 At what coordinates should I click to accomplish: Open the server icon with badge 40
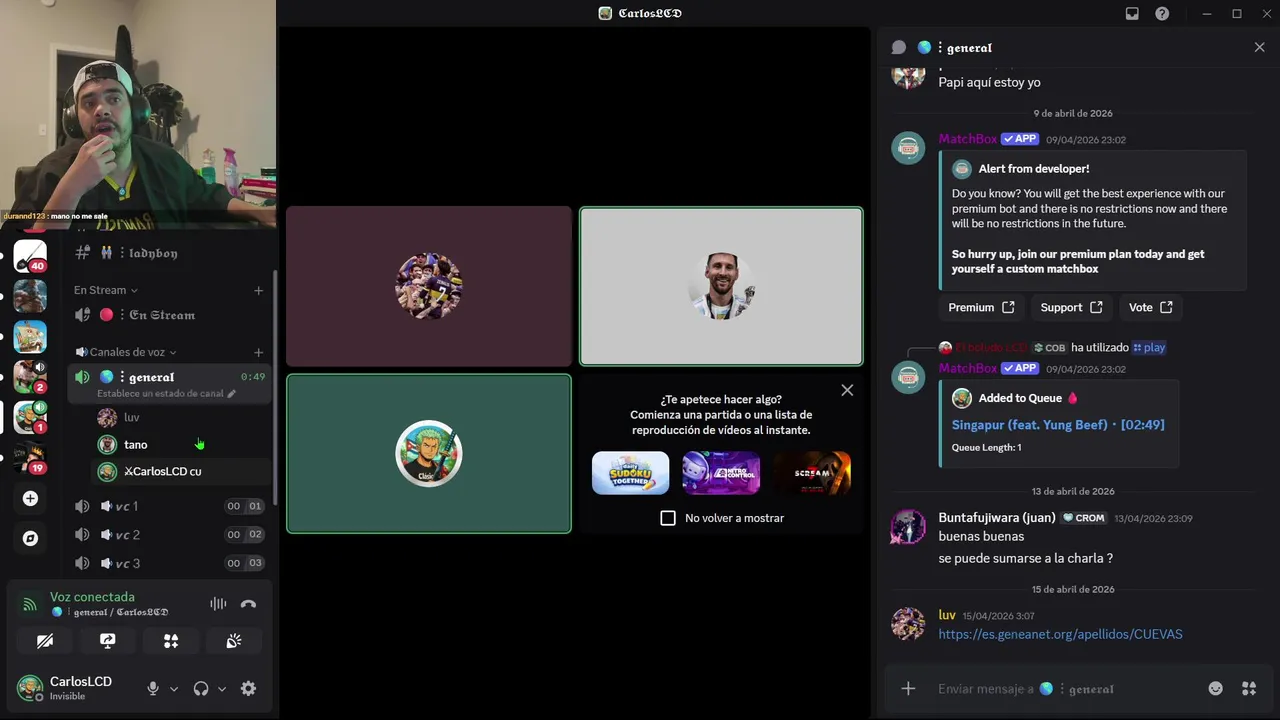30,257
